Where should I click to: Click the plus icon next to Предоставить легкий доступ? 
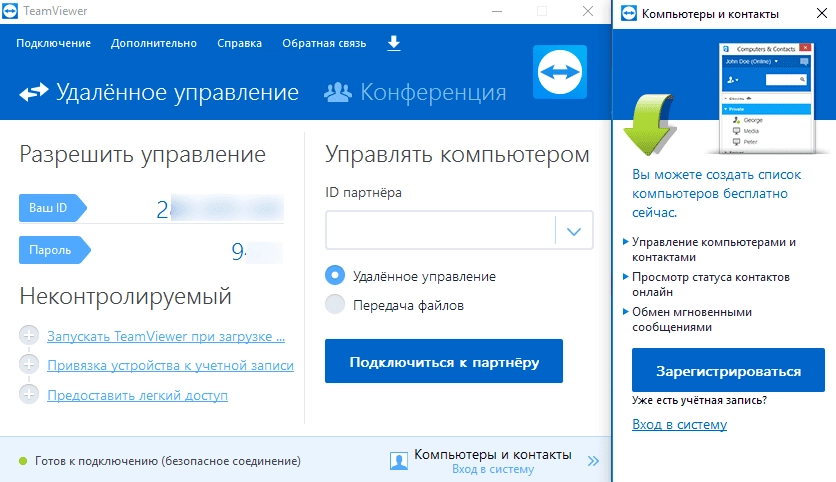[x=29, y=395]
